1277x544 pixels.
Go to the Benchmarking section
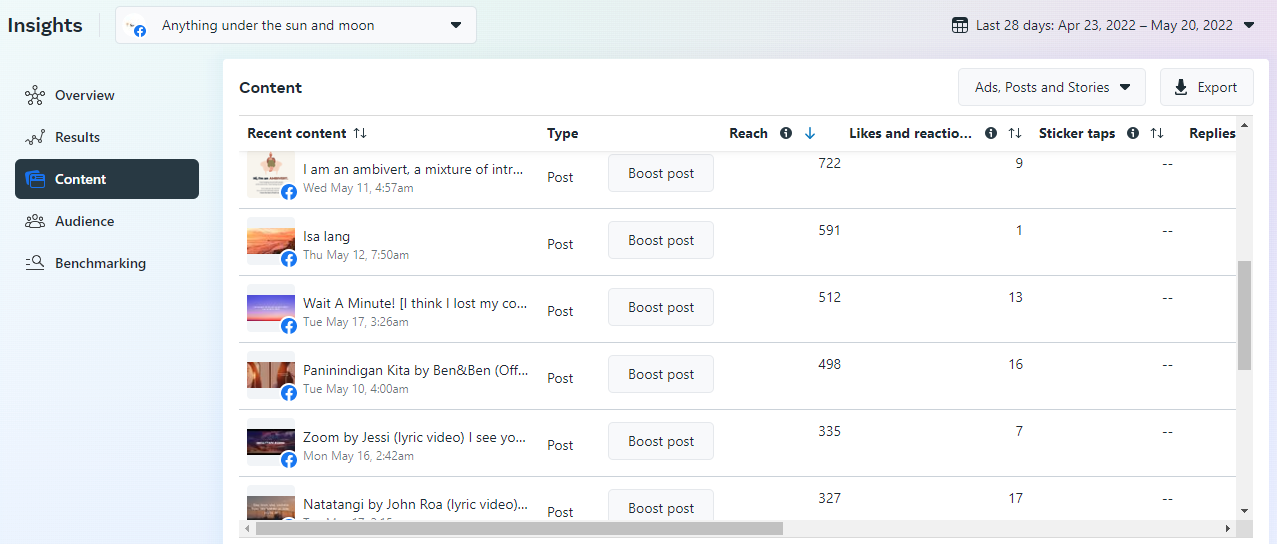[100, 264]
